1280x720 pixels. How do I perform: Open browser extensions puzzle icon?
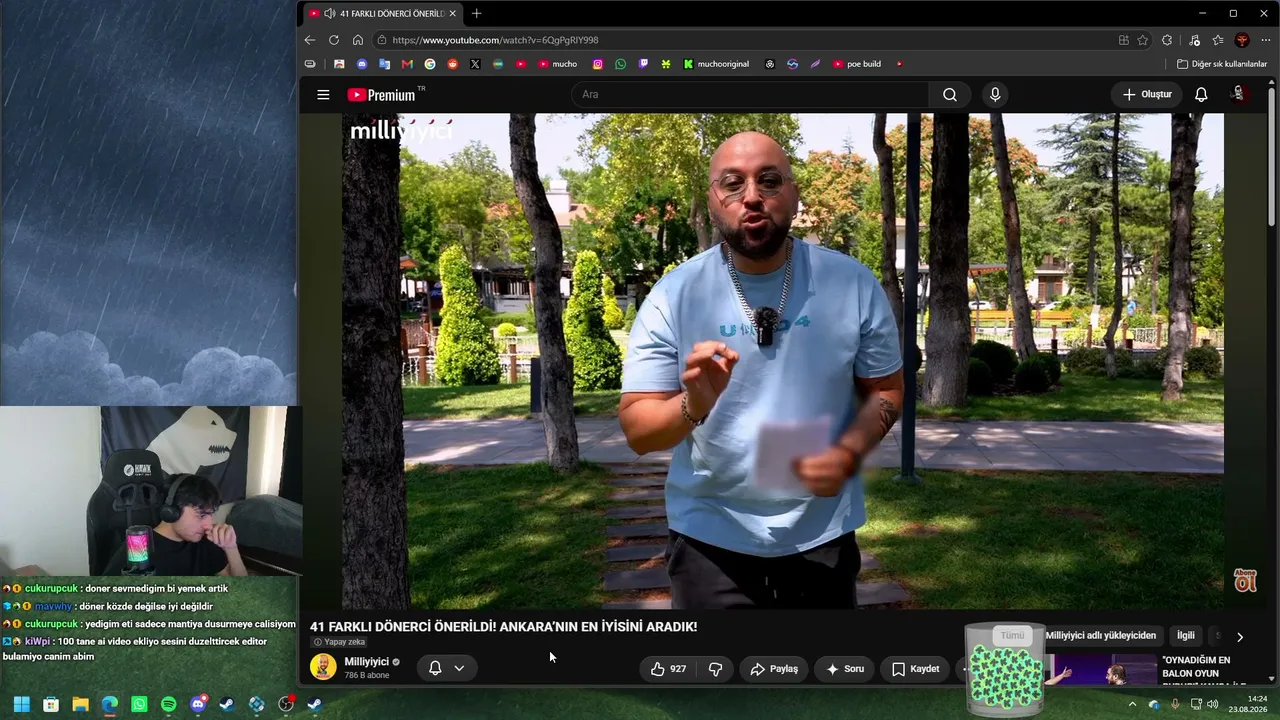1167,40
